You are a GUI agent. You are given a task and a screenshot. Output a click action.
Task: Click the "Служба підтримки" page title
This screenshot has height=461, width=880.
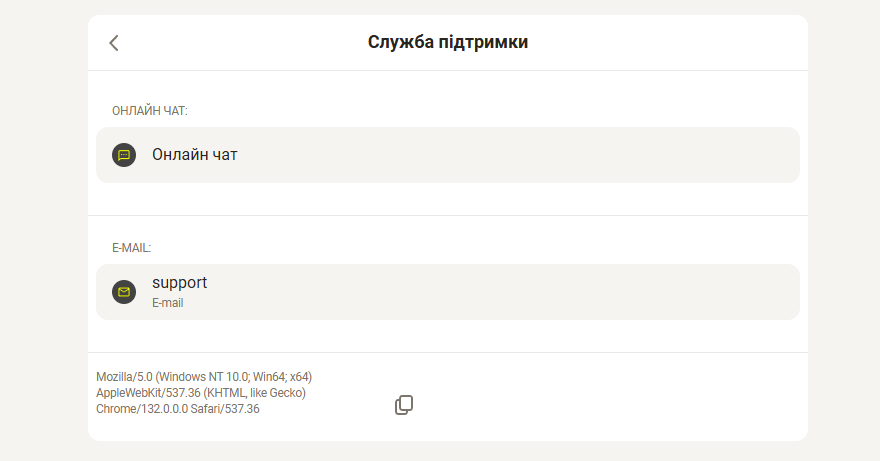[x=448, y=42]
